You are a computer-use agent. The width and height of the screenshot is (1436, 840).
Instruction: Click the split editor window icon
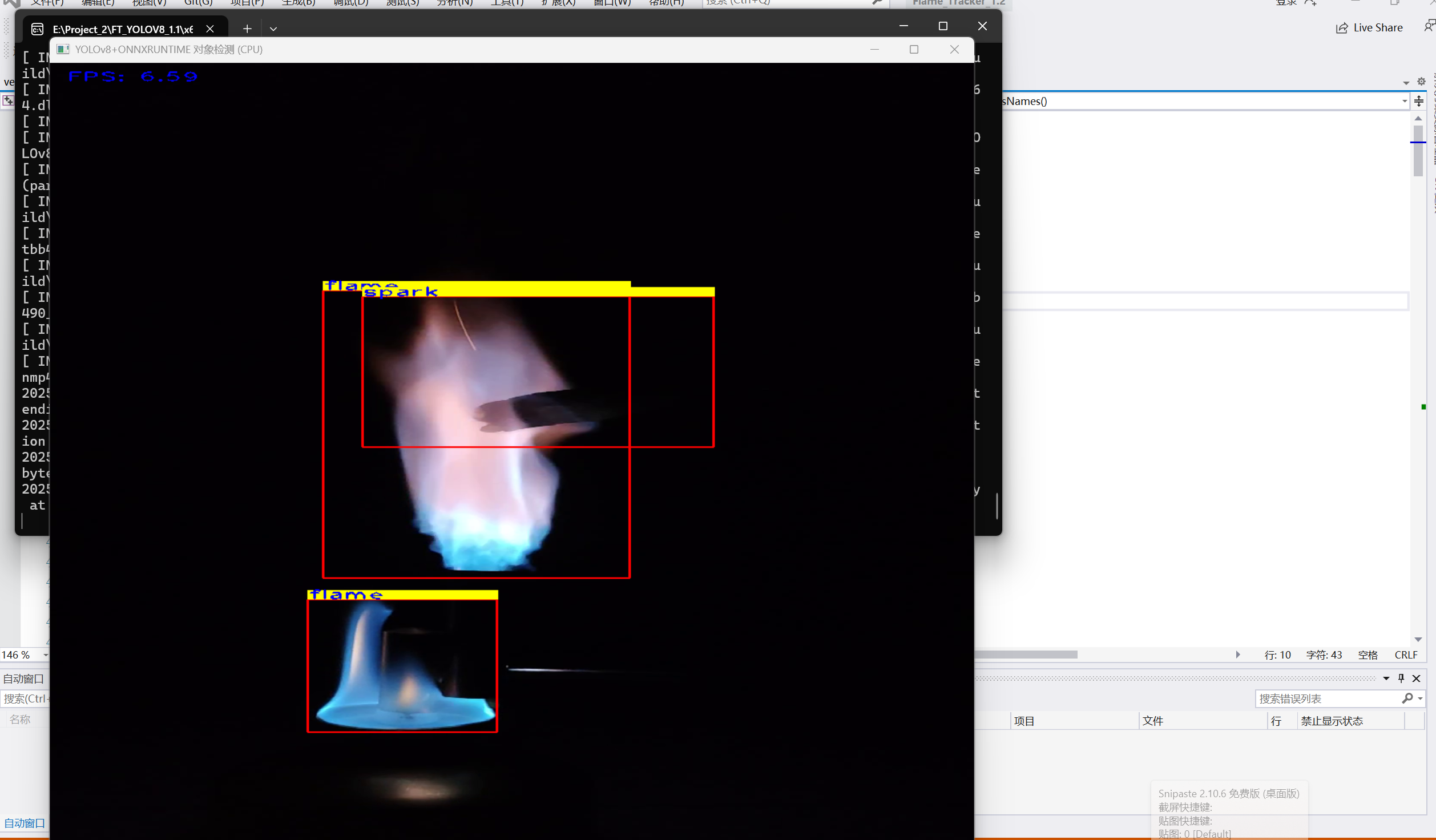[x=1419, y=102]
